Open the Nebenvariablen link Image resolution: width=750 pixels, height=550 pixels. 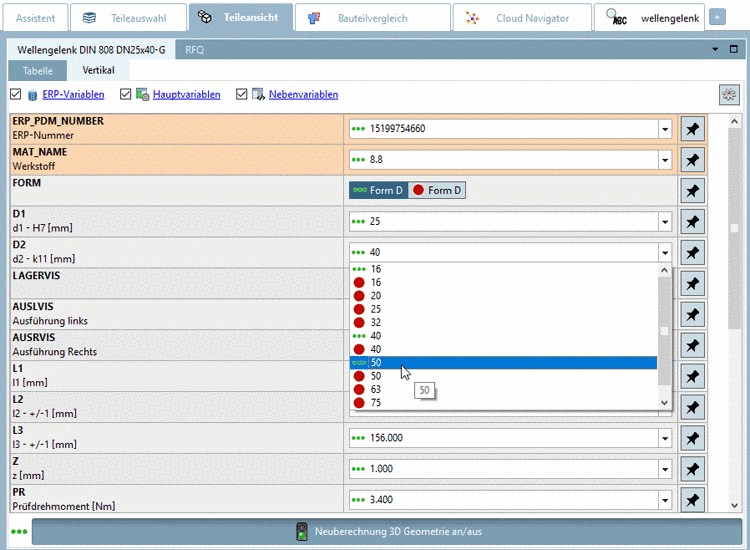coord(303,95)
